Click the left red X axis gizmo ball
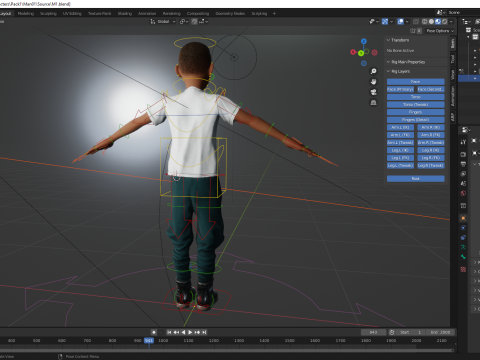Viewport: 480px width, 360px height. coord(353,52)
